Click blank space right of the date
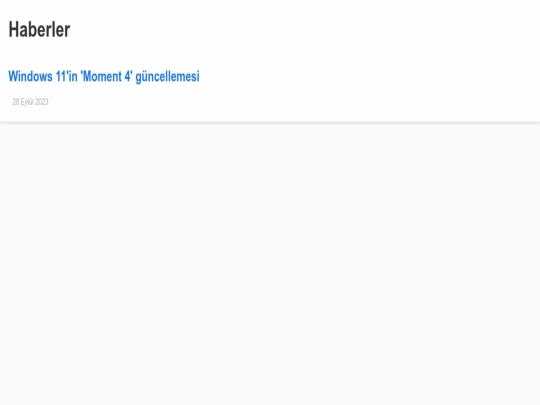The width and height of the screenshot is (540, 405). pos(293,102)
